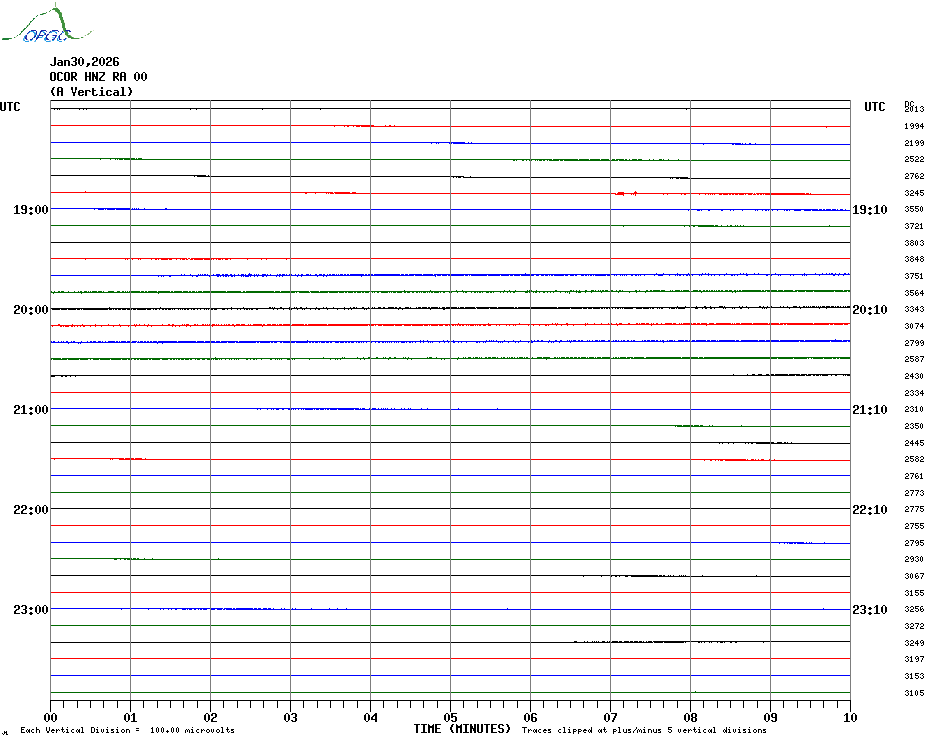
Task: Click the (A Vertical) component label
Action: [91, 92]
